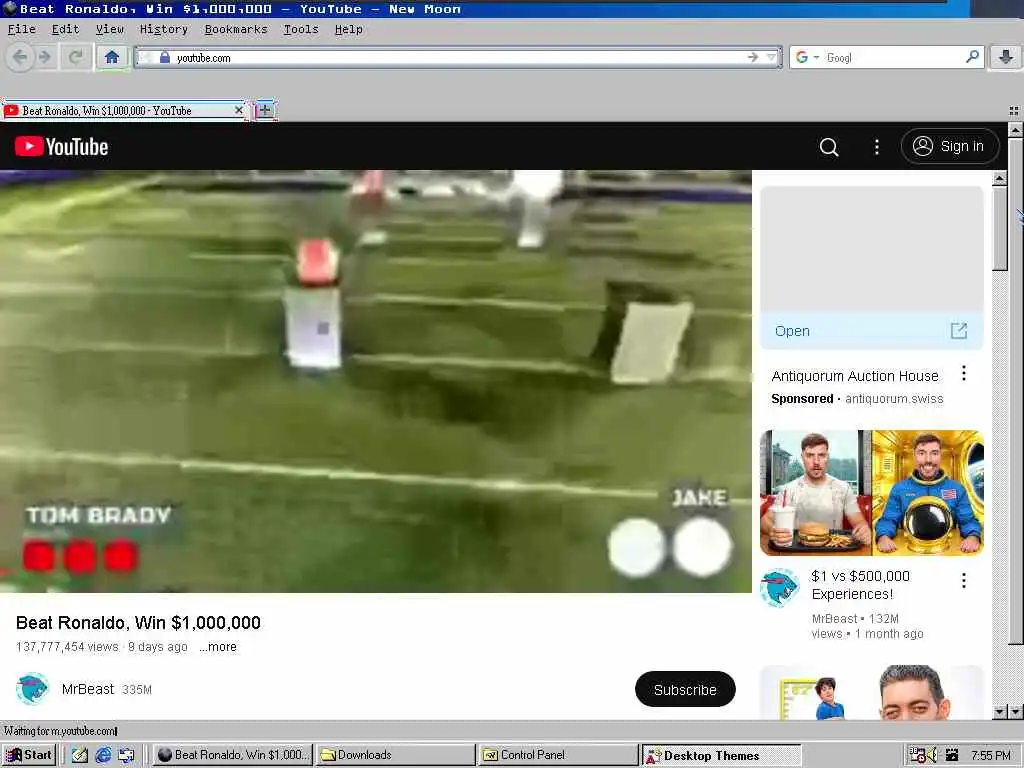The width and height of the screenshot is (1024, 768).
Task: Open the Downloads arrow toolbar button
Action: [1005, 57]
